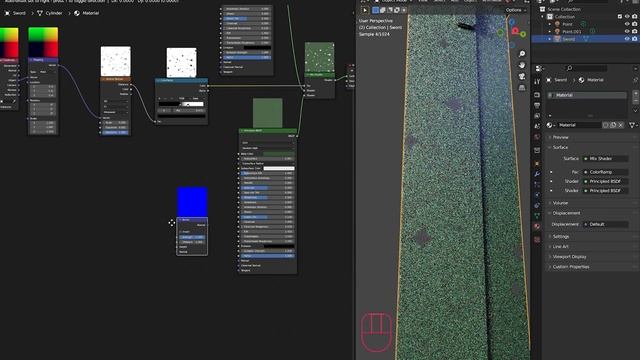Toggle render camera icon of Point
The width and height of the screenshot is (640, 360).
tap(635, 24)
